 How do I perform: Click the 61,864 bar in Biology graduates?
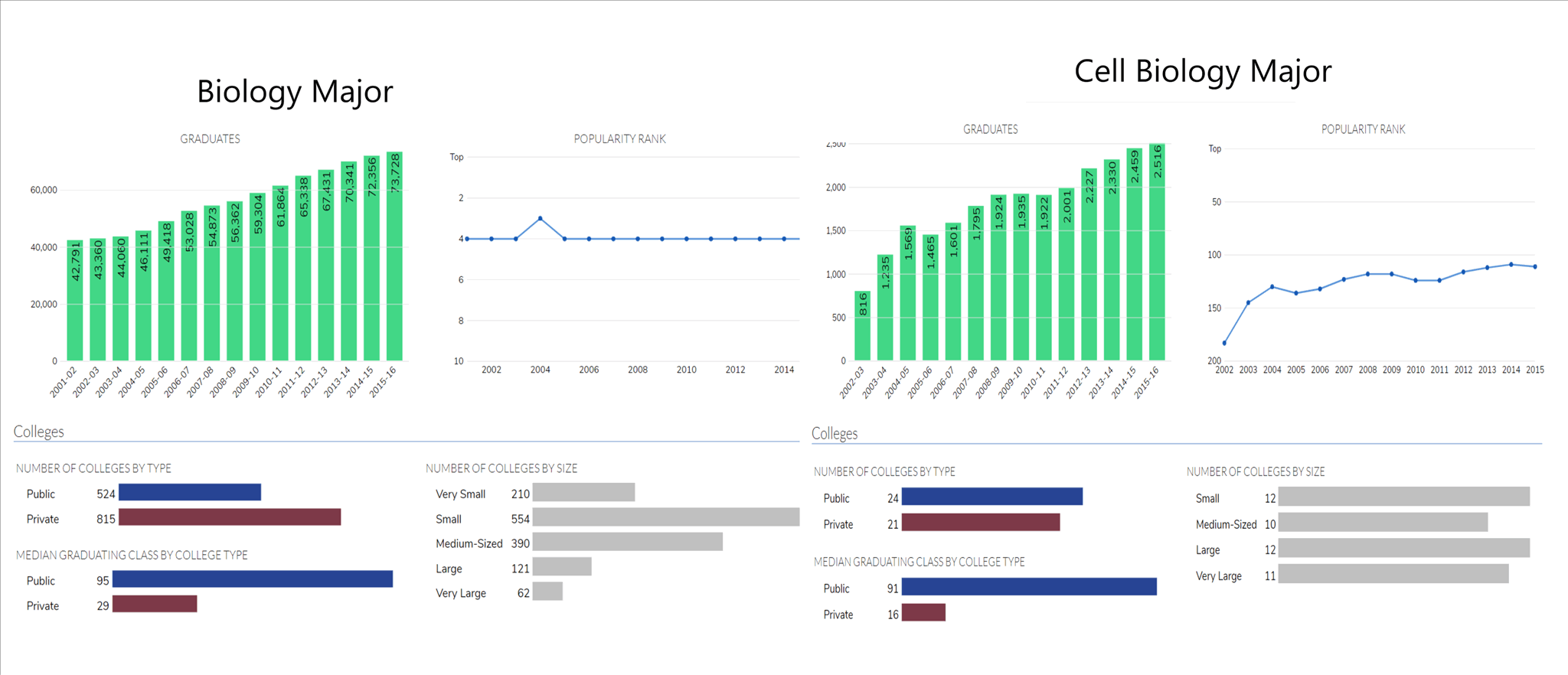[280, 273]
